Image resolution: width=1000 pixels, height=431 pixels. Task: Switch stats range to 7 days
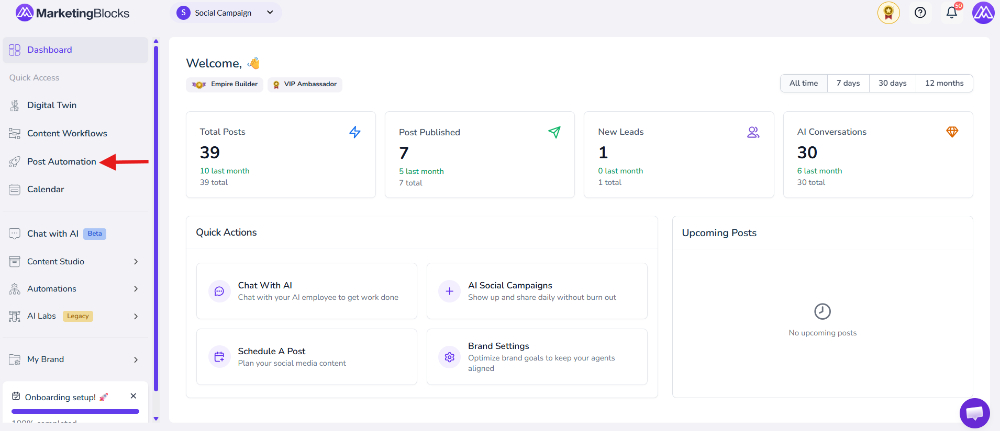[x=848, y=84]
